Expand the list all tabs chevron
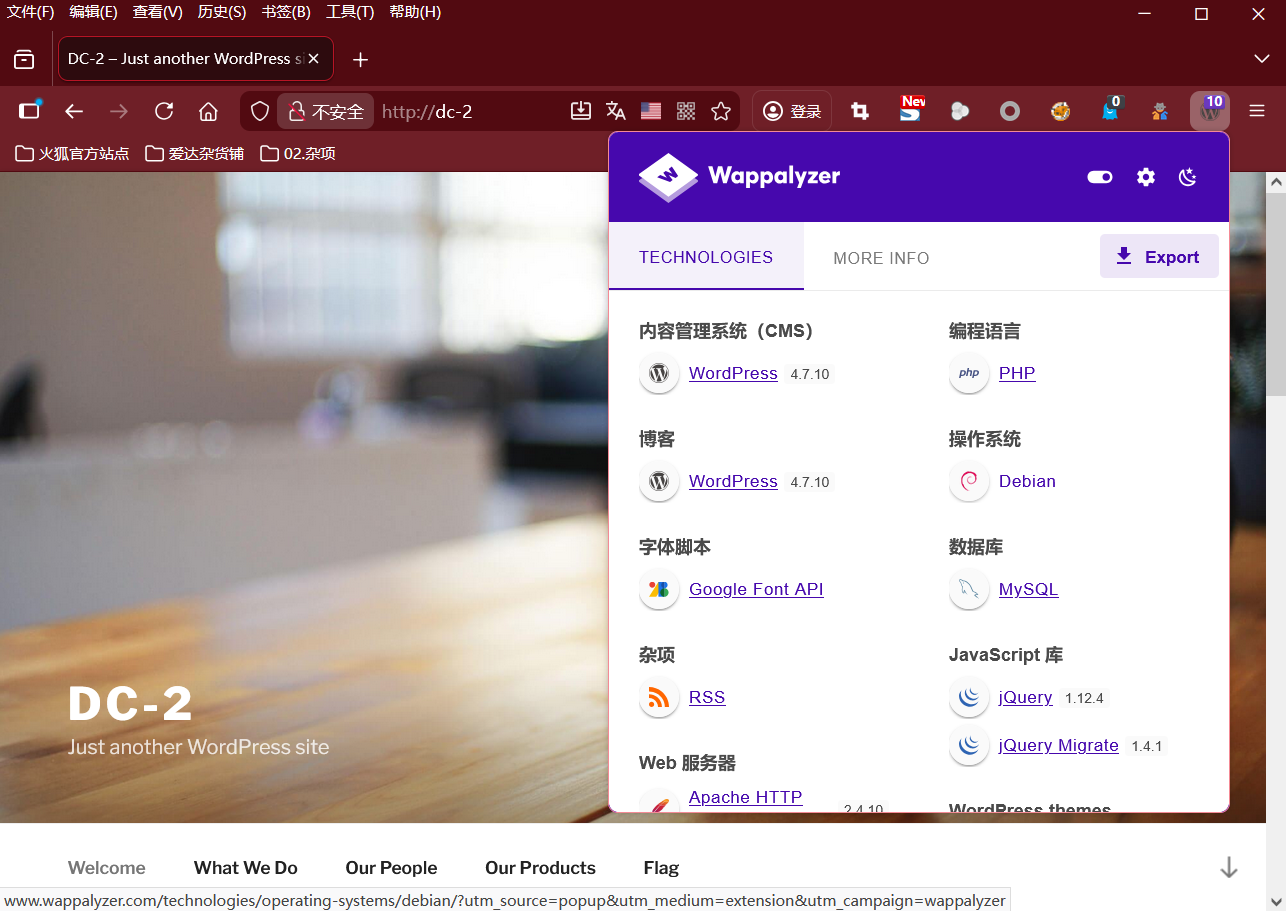The width and height of the screenshot is (1286, 911). (x=1262, y=59)
